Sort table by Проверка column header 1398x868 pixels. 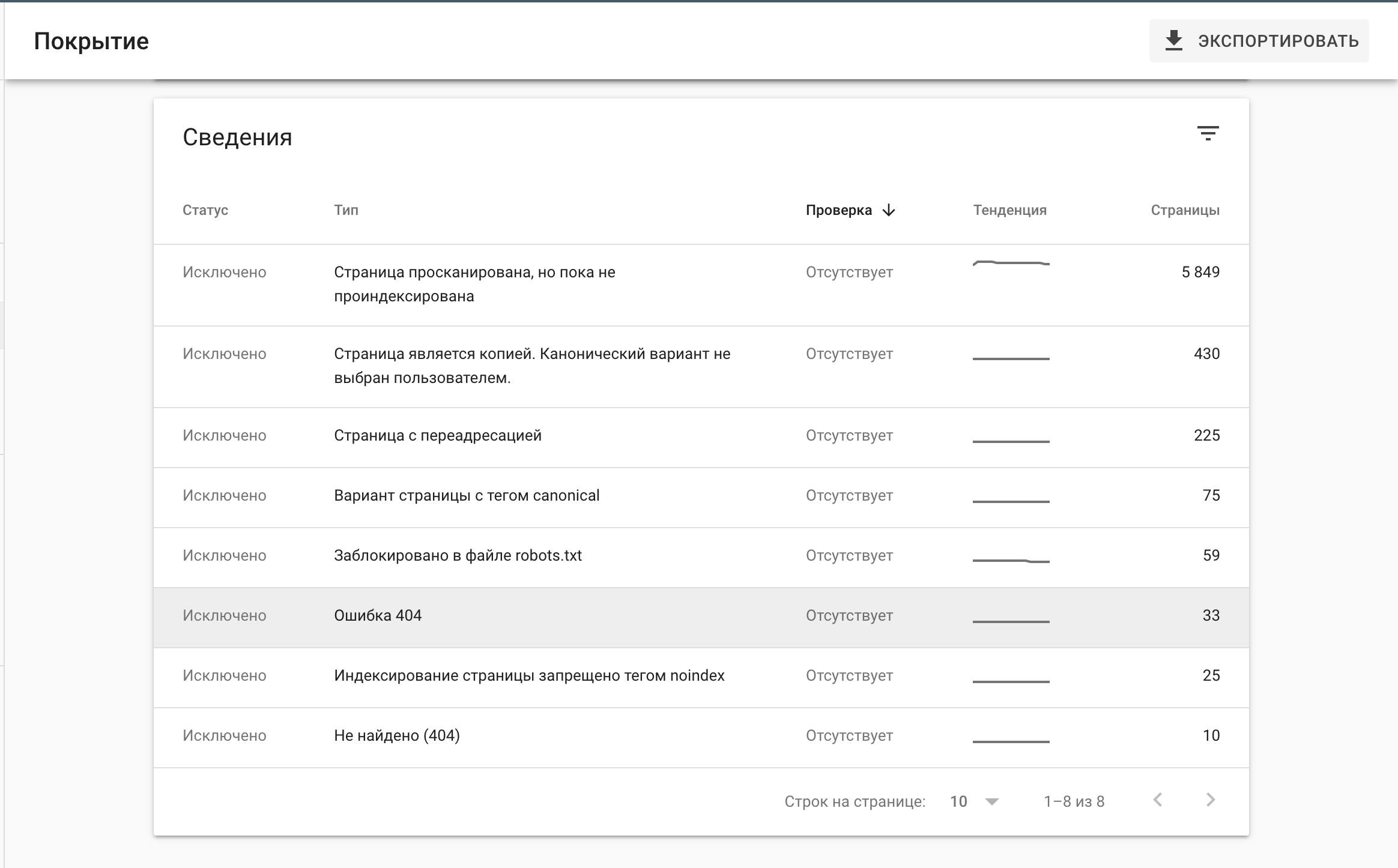click(x=838, y=210)
